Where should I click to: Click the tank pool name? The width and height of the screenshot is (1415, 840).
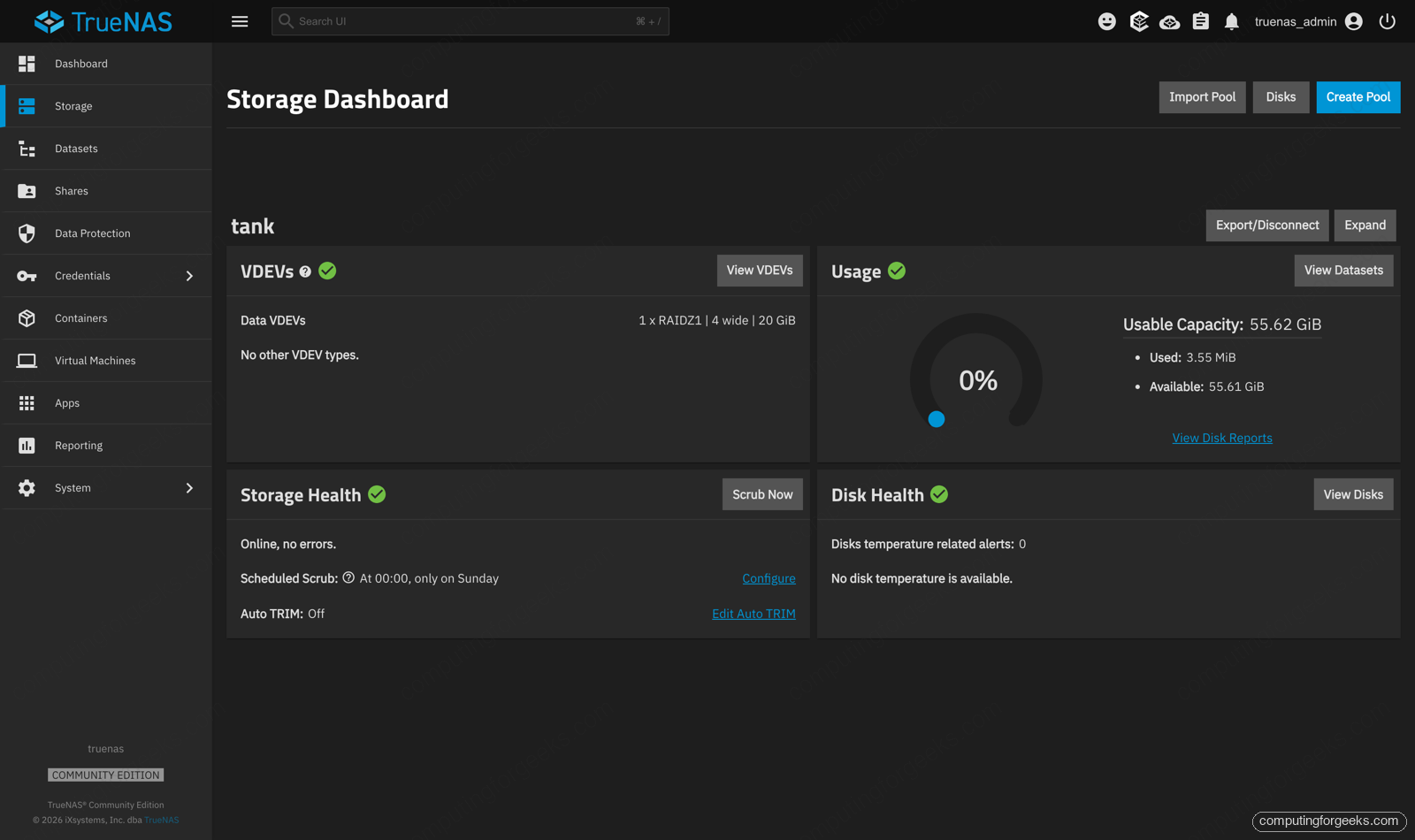253,226
